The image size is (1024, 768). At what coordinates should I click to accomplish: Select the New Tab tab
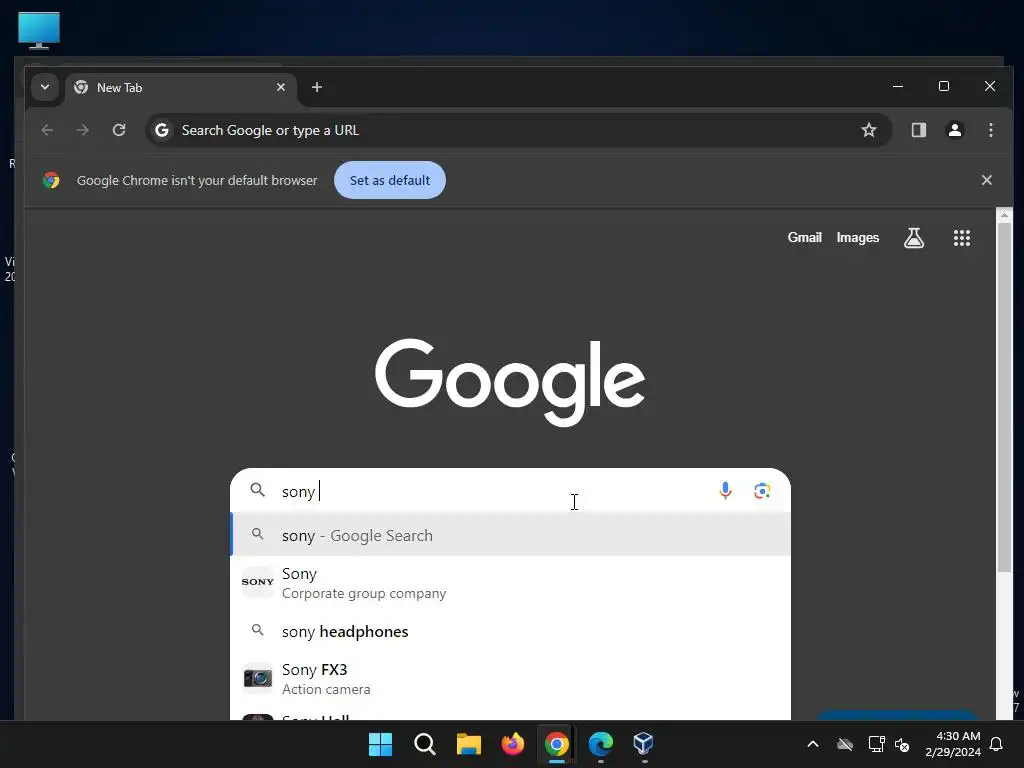181,88
